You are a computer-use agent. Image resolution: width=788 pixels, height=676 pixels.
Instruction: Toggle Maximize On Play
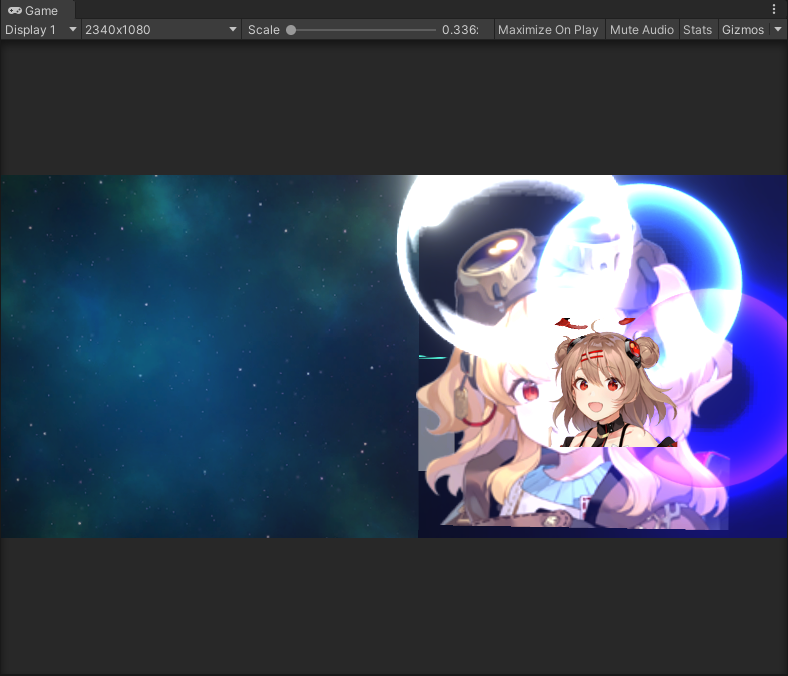click(x=547, y=30)
